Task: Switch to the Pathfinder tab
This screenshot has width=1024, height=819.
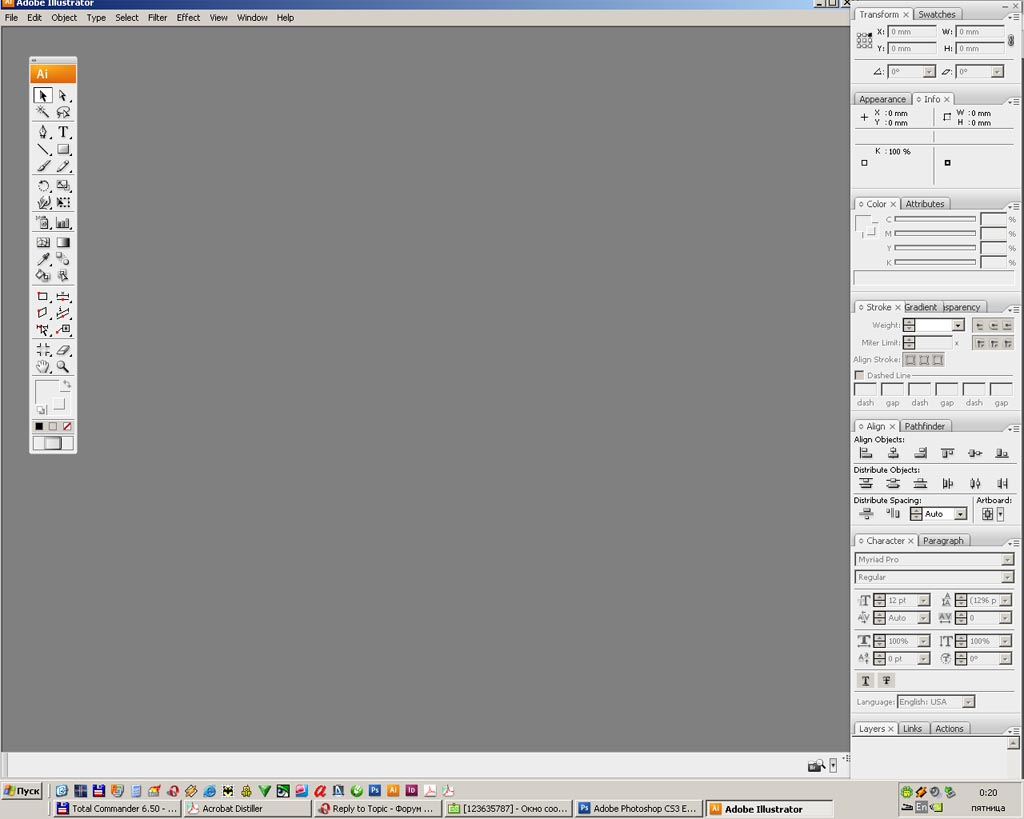Action: point(925,426)
